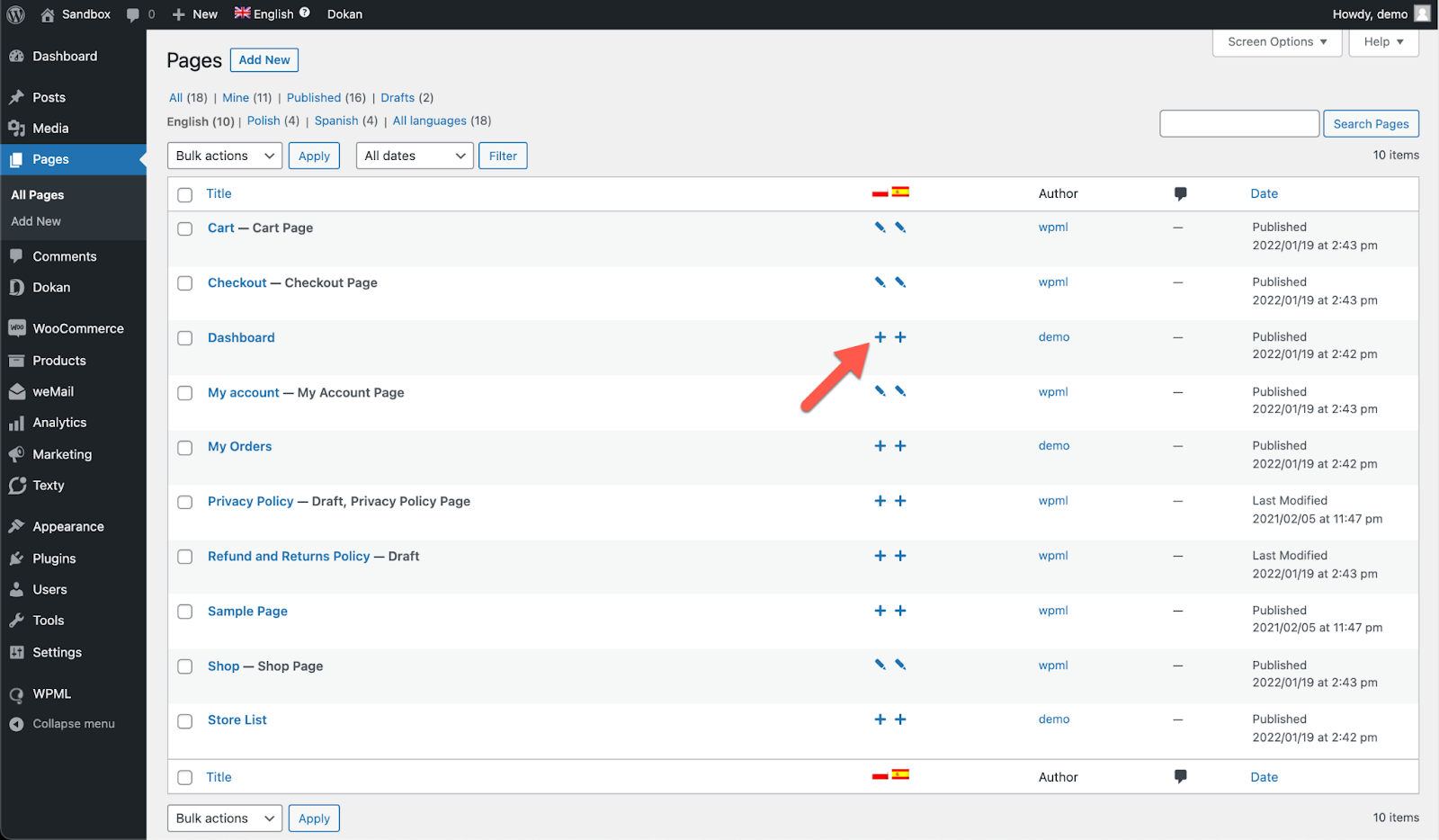Screen dimensions: 1439x840
Task: Check the Sample Page checkbox
Action: tap(185, 612)
